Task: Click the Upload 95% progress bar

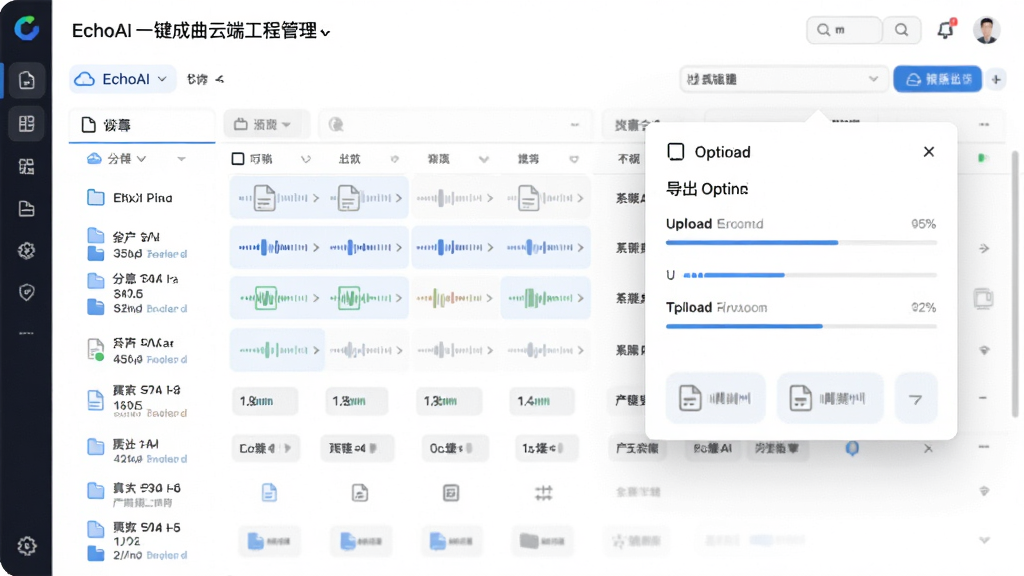Action: [801, 242]
